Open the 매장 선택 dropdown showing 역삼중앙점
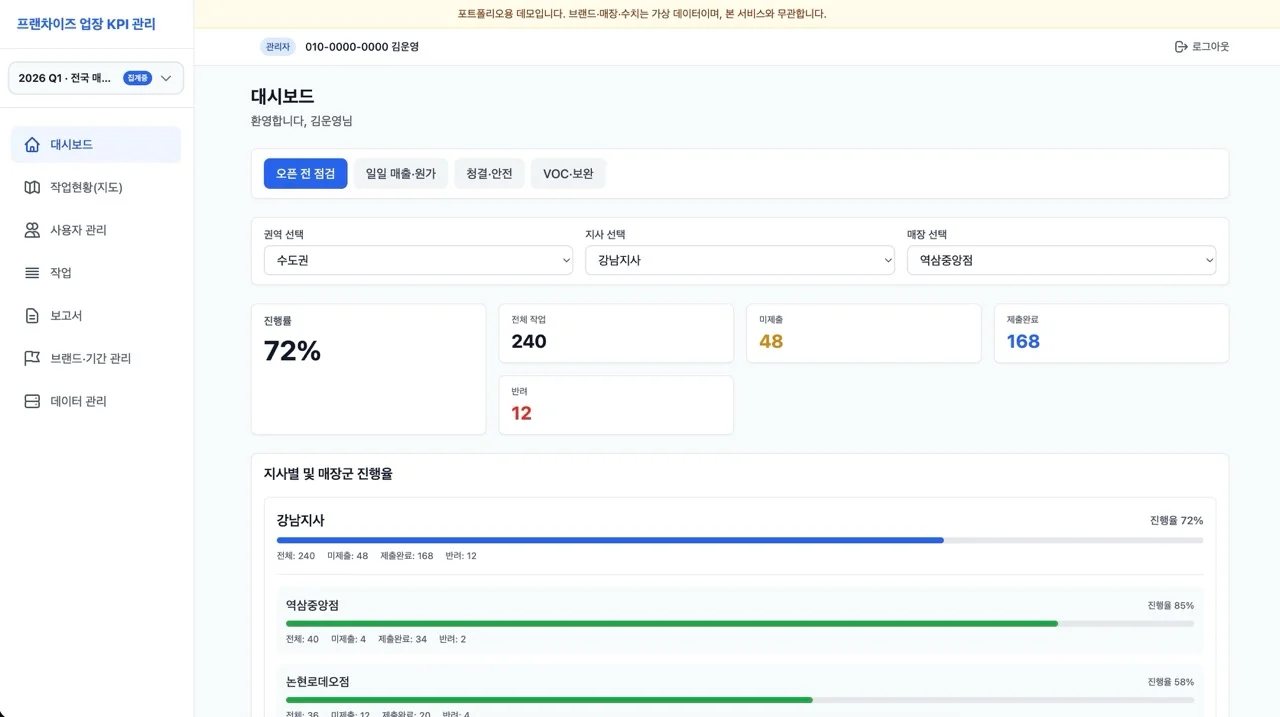This screenshot has height=717, width=1280. pos(1061,260)
